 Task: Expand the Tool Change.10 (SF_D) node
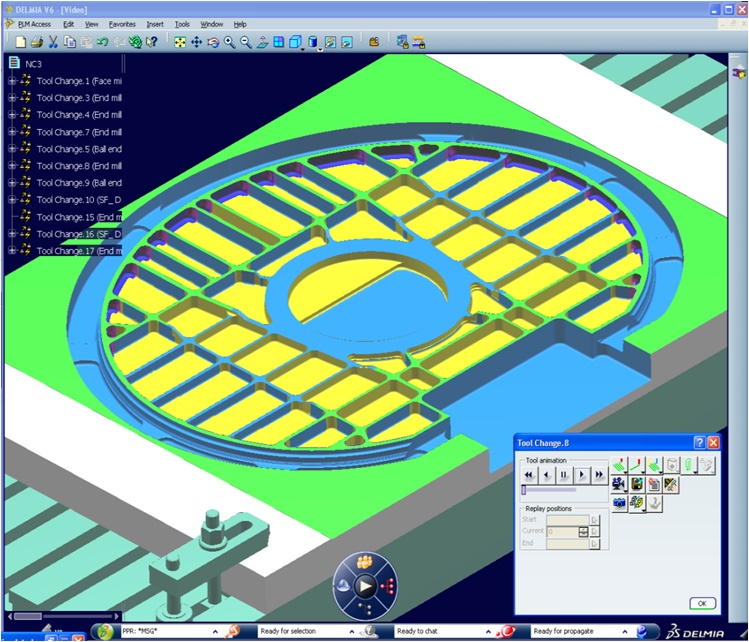[x=12, y=200]
